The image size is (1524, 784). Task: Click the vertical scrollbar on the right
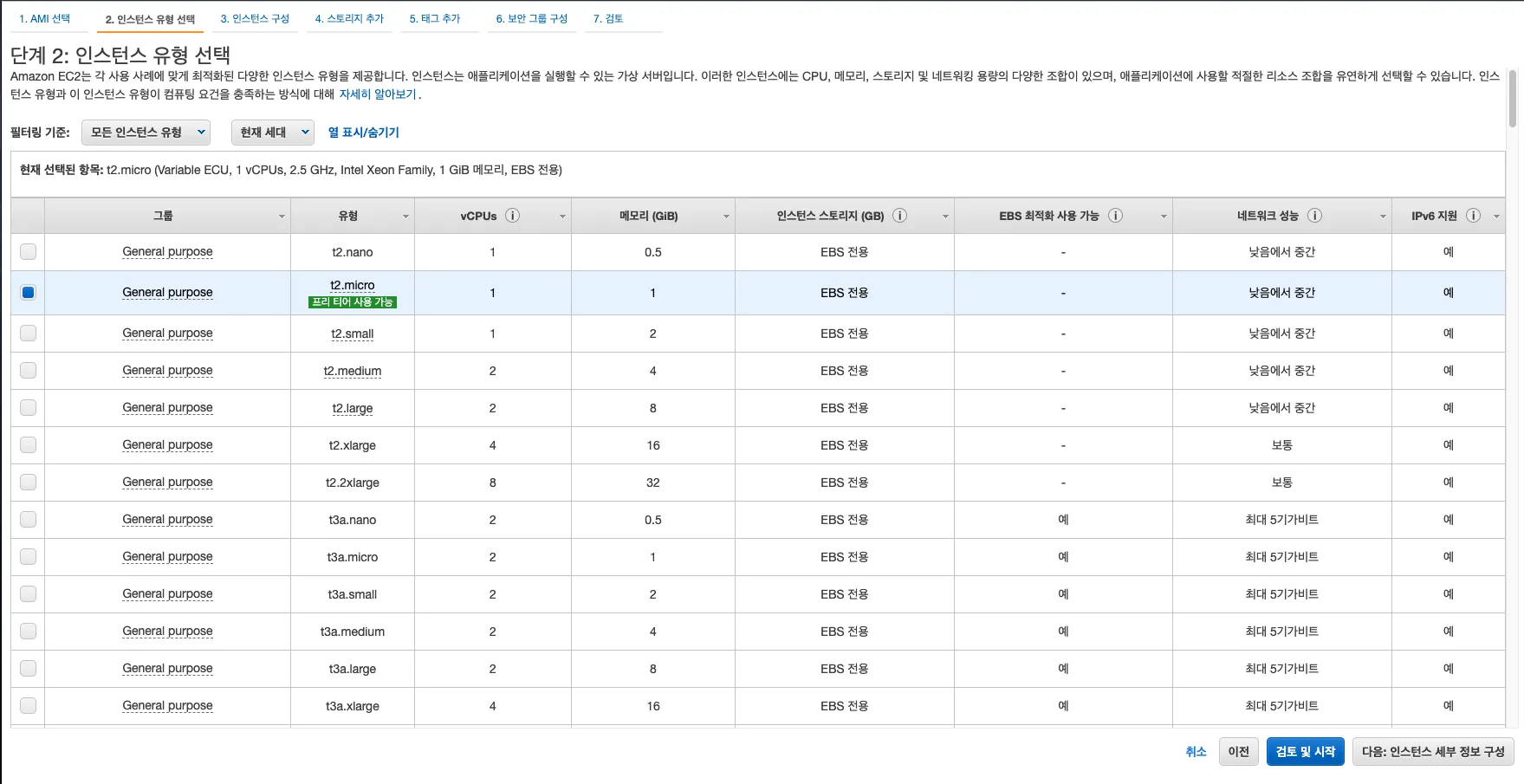(1513, 100)
